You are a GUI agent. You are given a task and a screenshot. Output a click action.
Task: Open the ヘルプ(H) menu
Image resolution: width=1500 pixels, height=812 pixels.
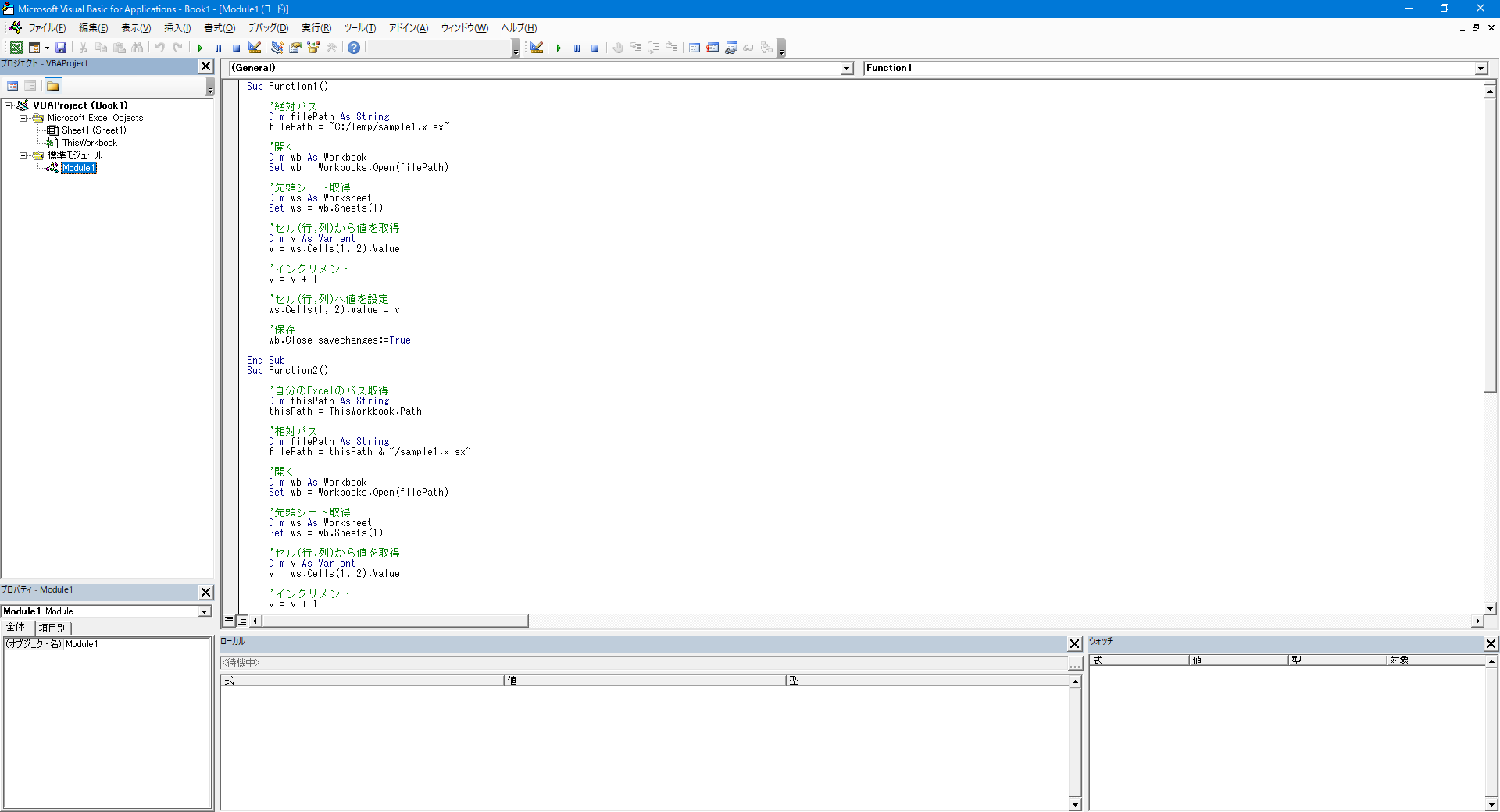pyautogui.click(x=519, y=28)
